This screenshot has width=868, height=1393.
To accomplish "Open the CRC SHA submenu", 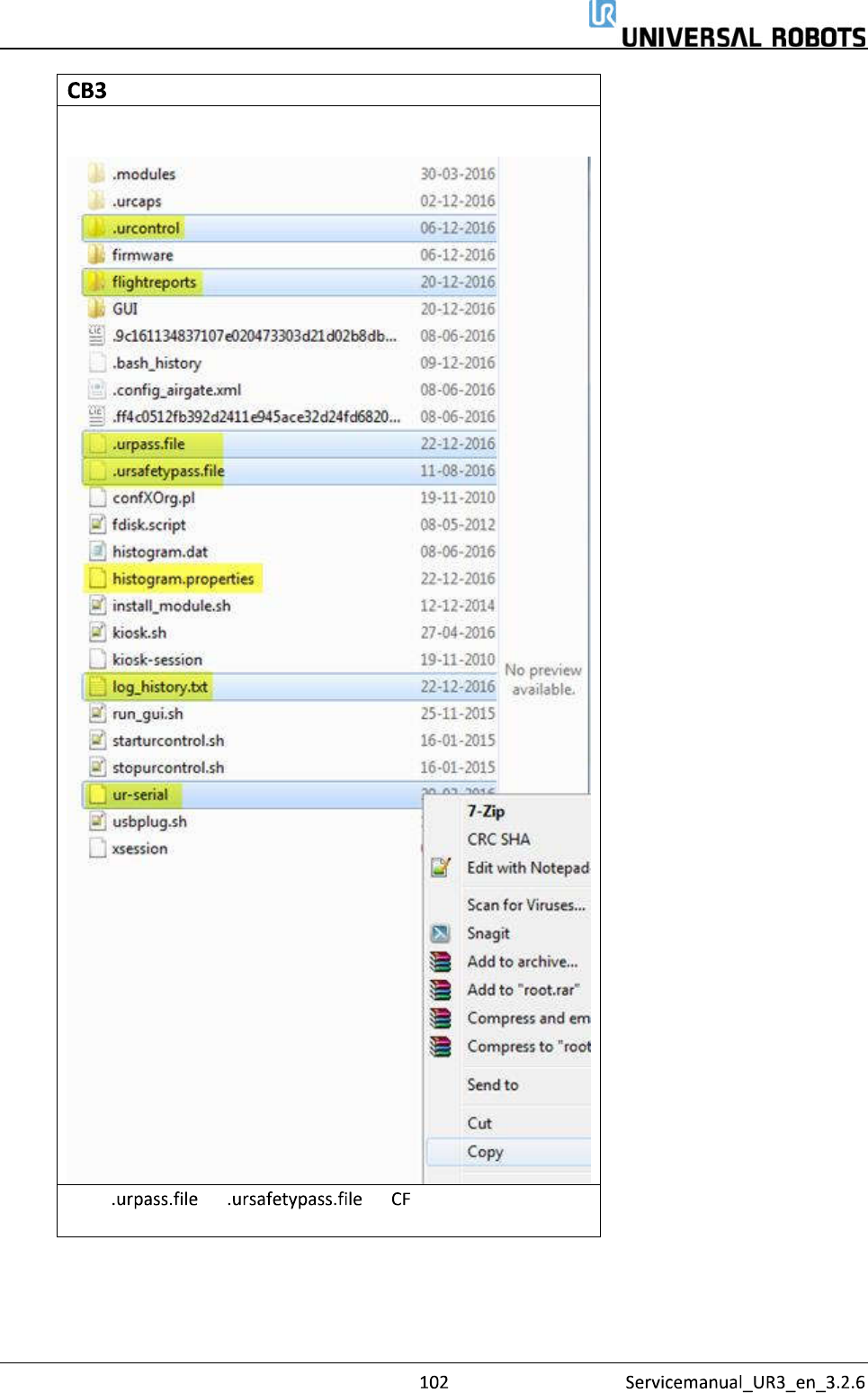I will coord(498,839).
